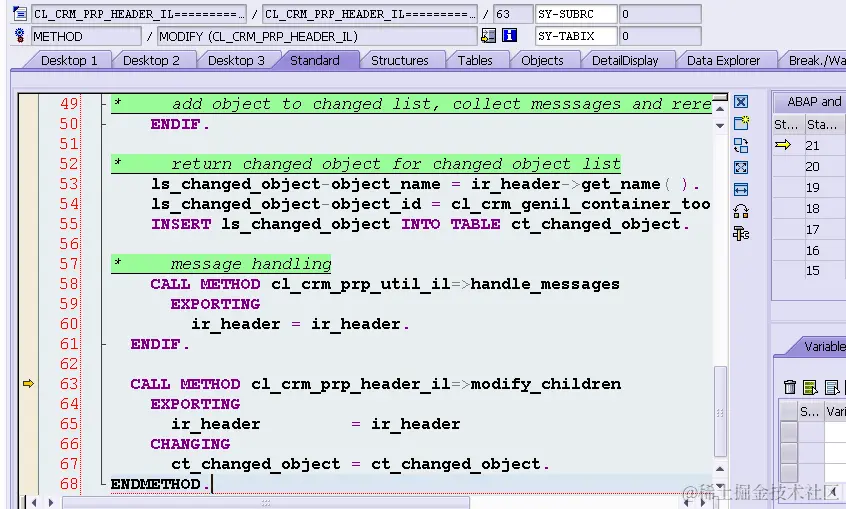Image resolution: width=846 pixels, height=509 pixels.
Task: Click stack level 18 row
Action: pos(809,208)
